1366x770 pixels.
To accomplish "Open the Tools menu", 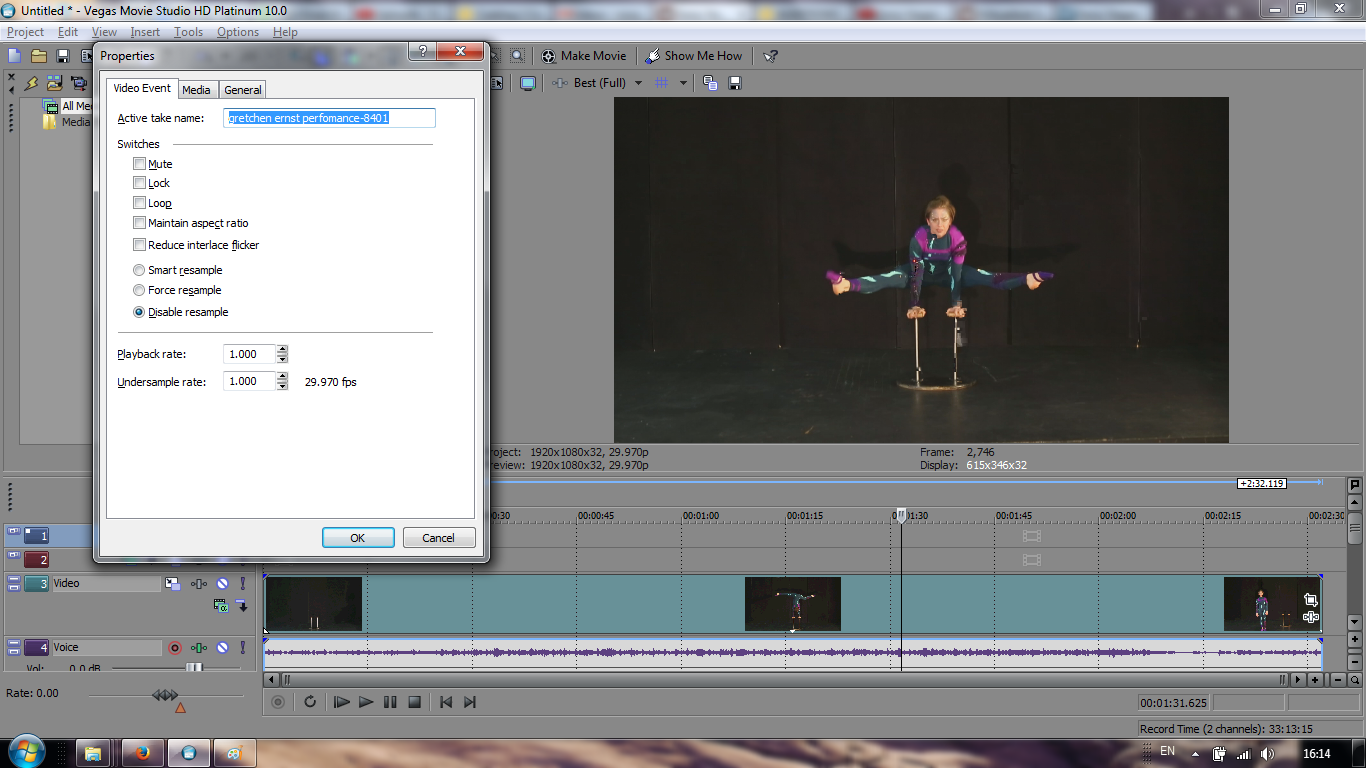I will (x=188, y=32).
